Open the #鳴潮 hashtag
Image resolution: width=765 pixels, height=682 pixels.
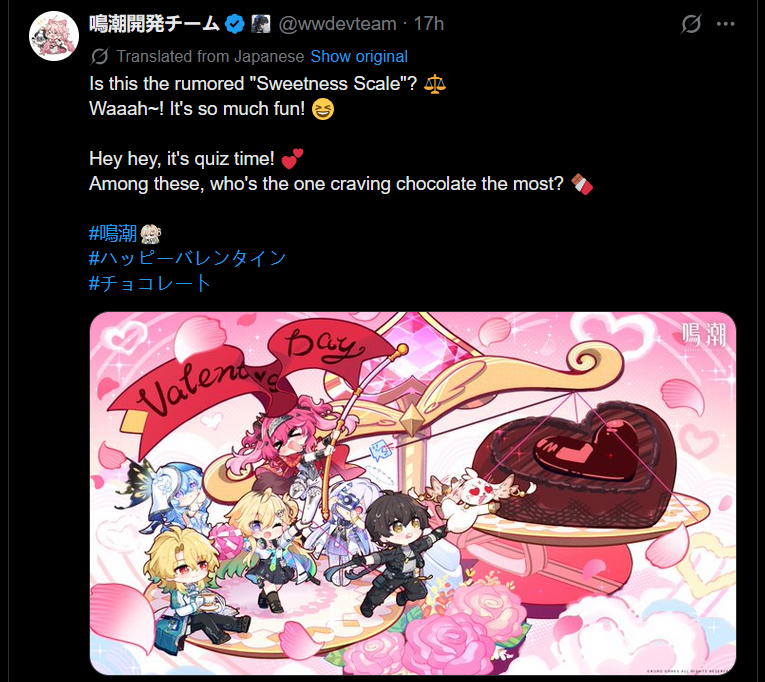point(113,234)
